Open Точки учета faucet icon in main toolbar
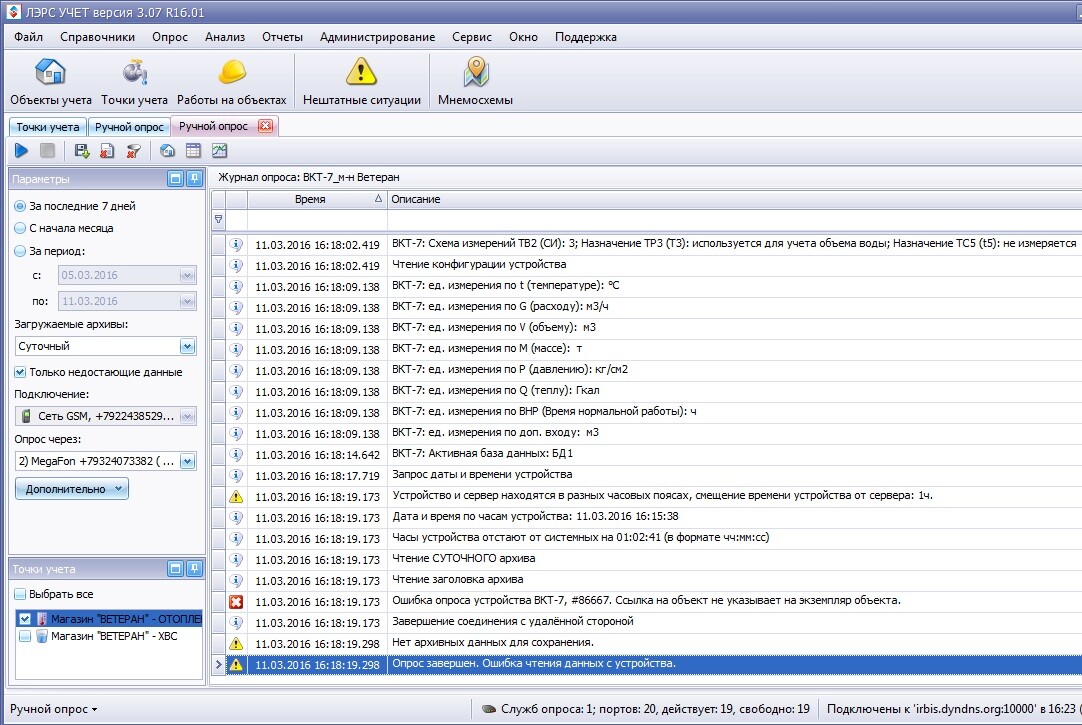Screen dimensions: 1082x725 click(x=135, y=83)
